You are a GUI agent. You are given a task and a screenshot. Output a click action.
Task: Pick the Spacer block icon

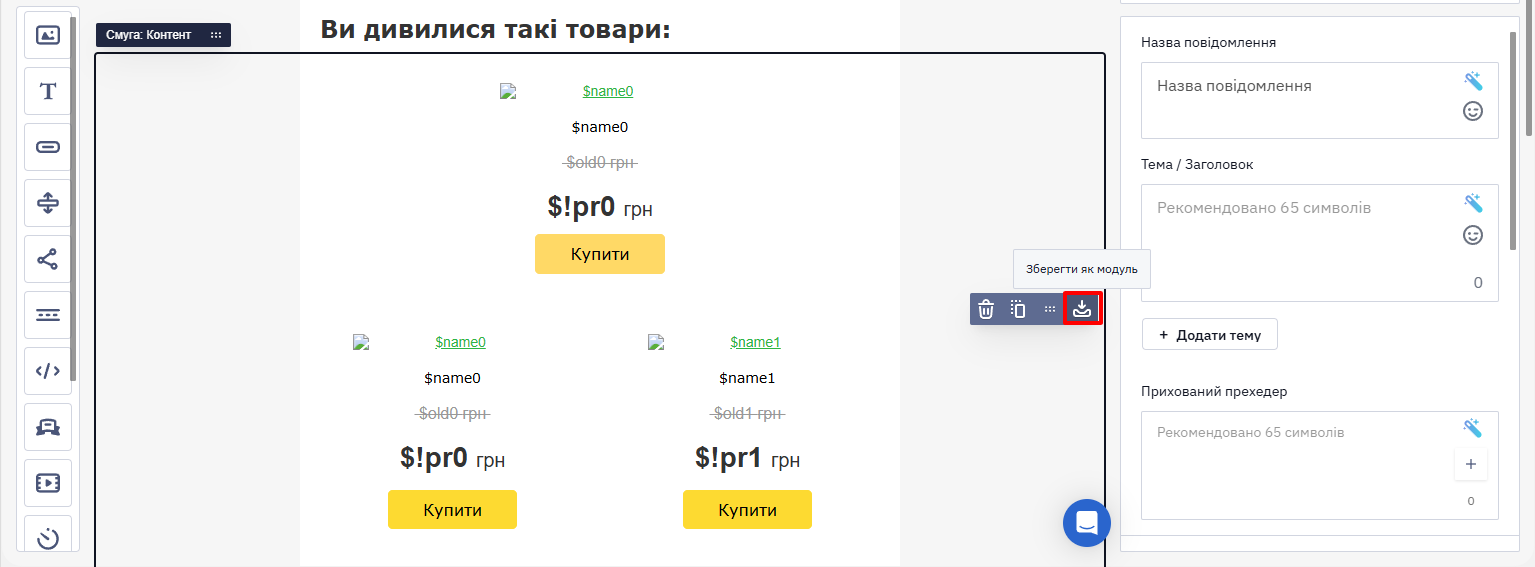tap(48, 203)
